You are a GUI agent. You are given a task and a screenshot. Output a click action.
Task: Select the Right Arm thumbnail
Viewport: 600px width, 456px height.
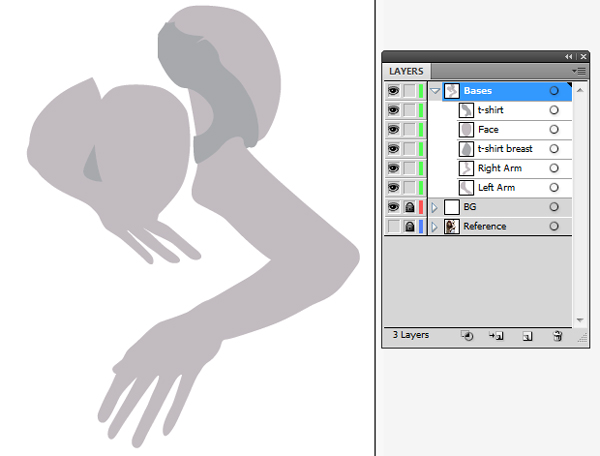pos(466,168)
